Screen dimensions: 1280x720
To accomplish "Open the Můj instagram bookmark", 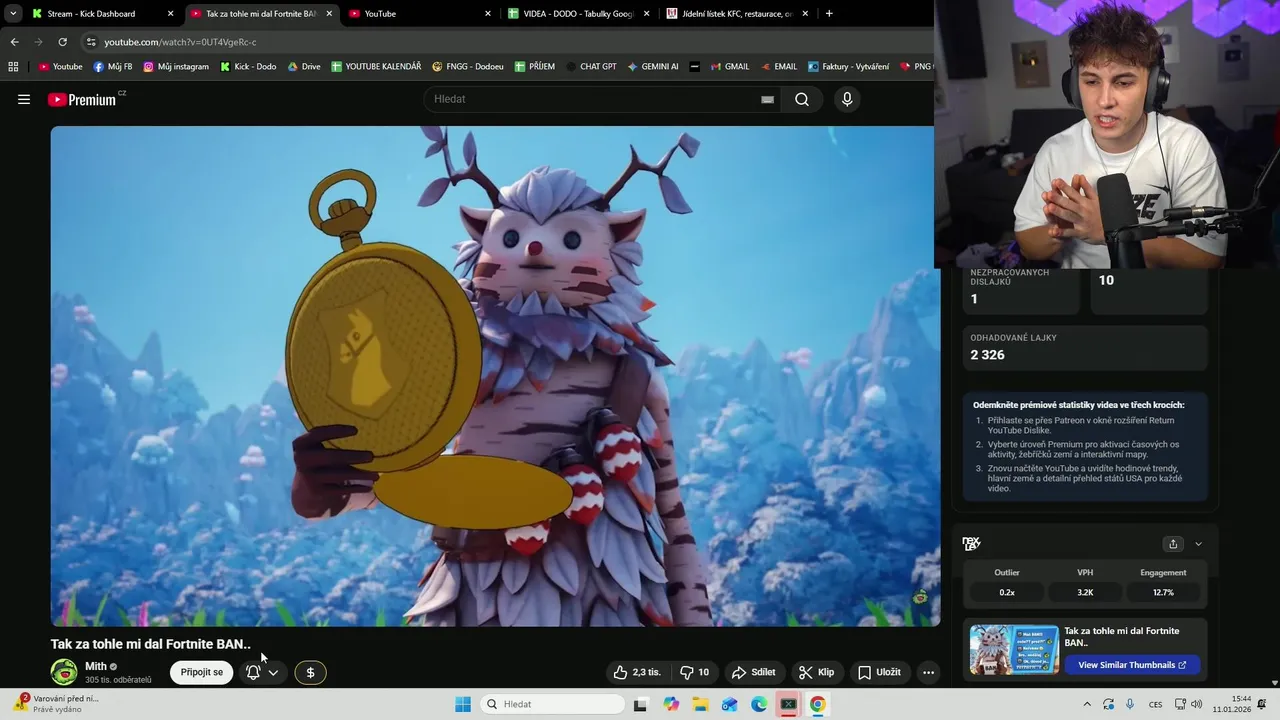I will 176,67.
